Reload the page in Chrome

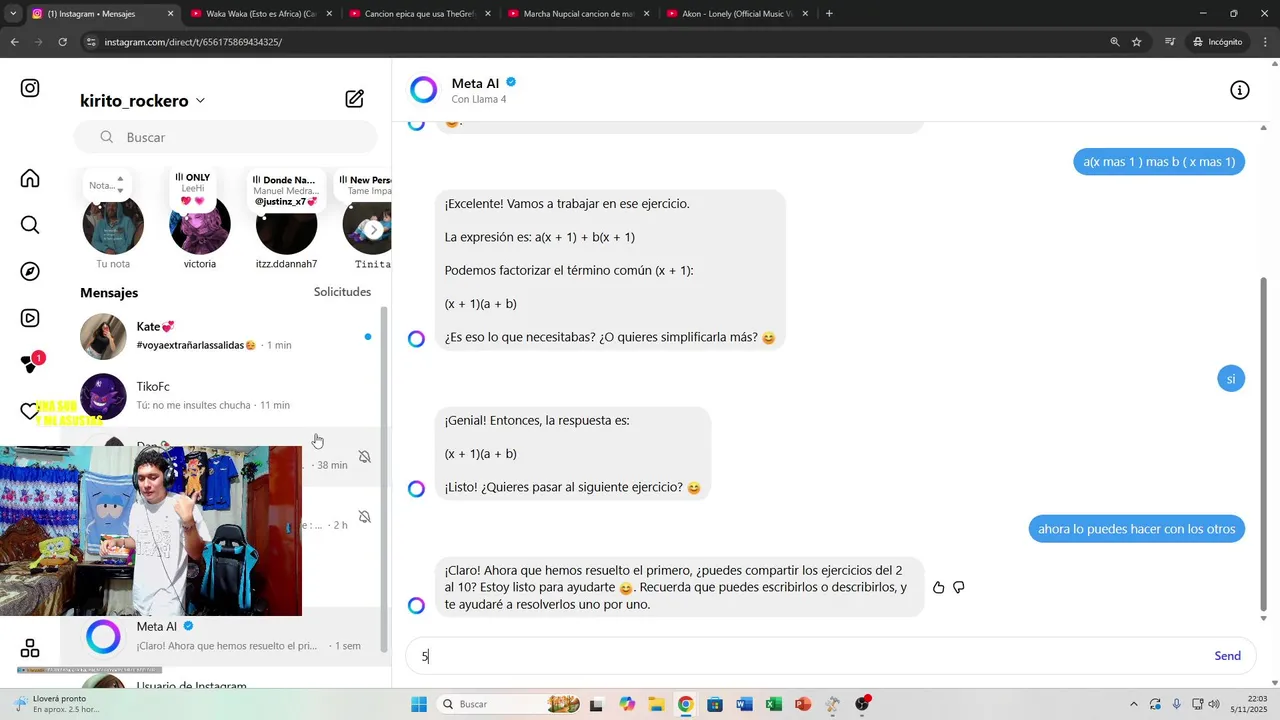[x=63, y=42]
